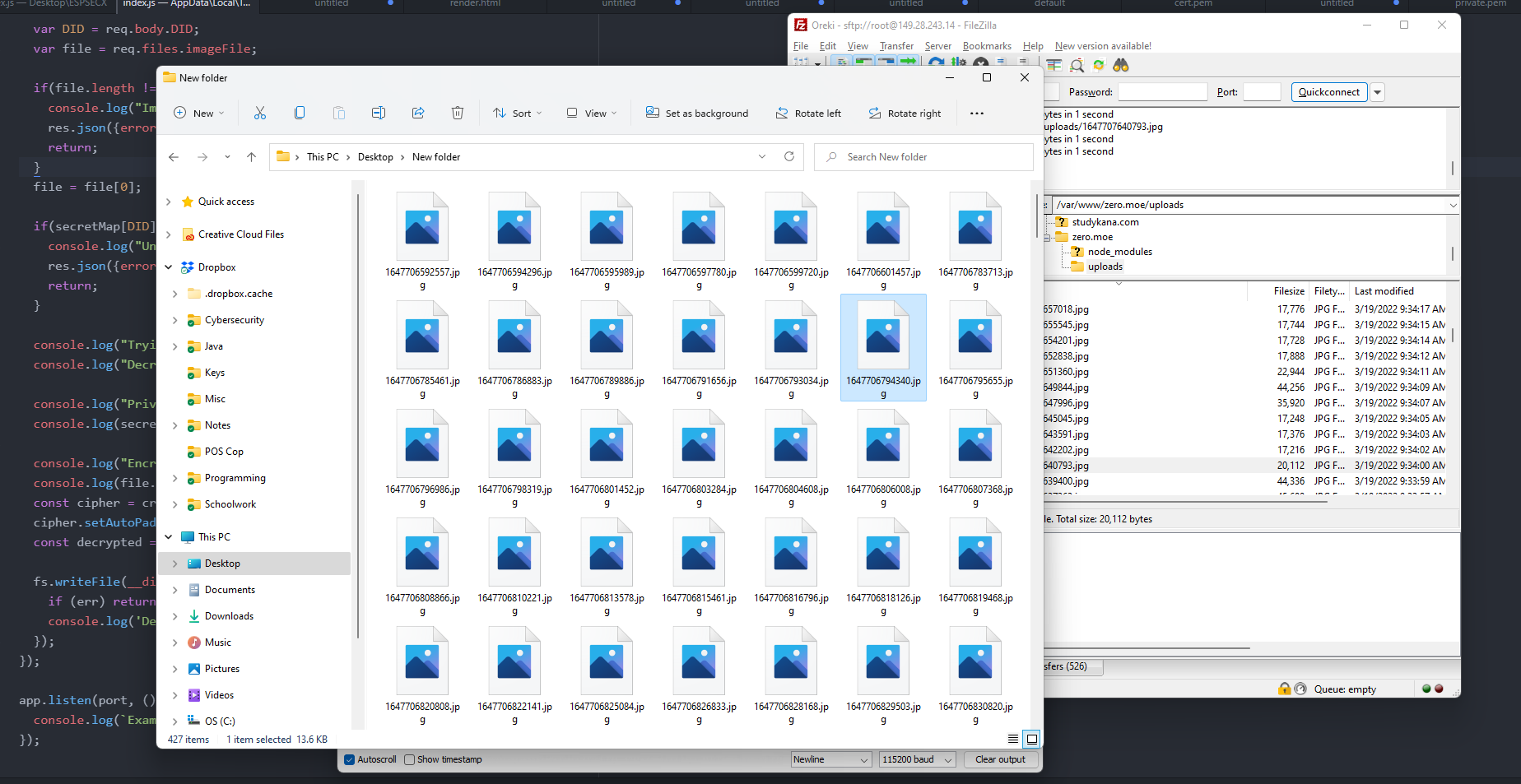This screenshot has height=784, width=1521.
Task: Click the Password field in FileZilla
Action: tap(1162, 92)
